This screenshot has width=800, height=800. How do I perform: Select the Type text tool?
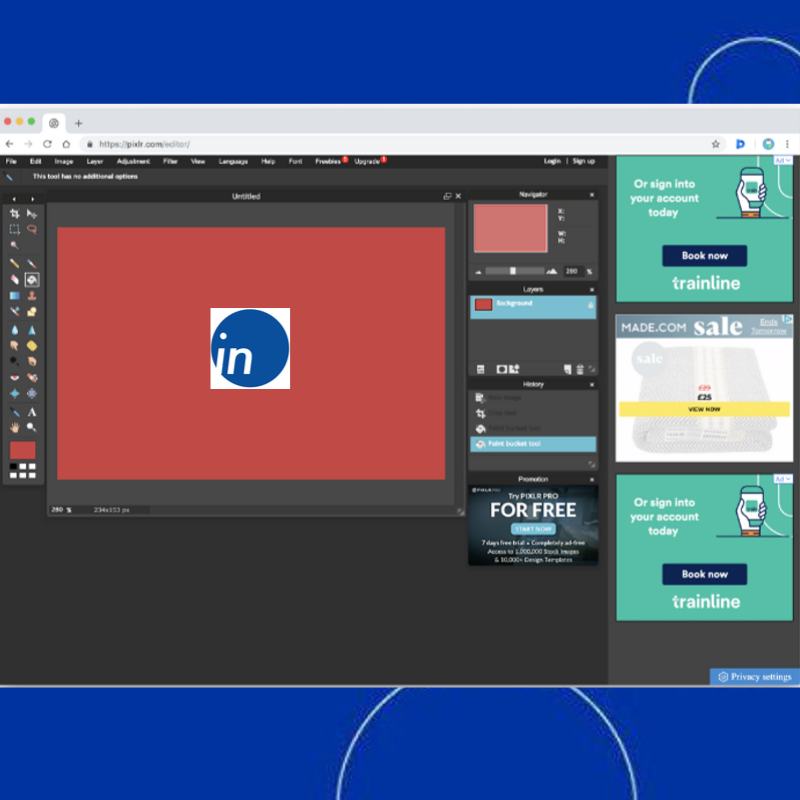tap(32, 412)
